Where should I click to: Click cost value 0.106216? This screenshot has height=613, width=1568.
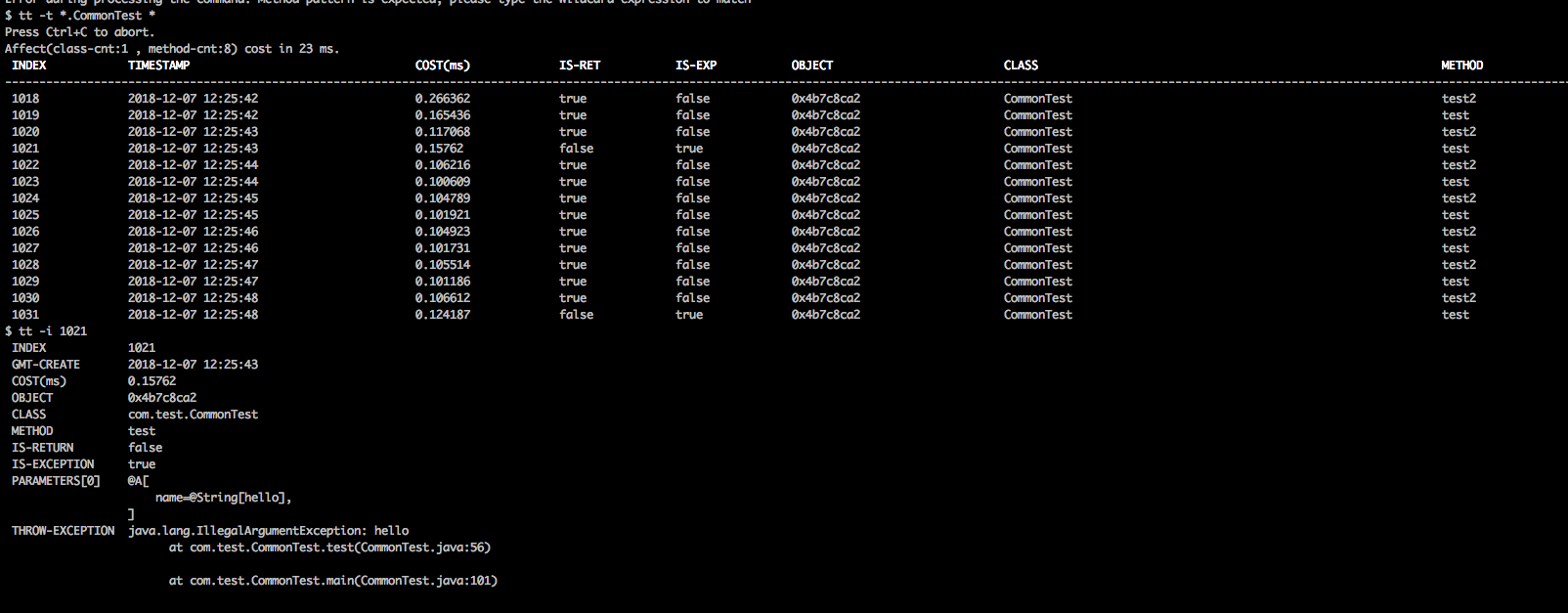coord(442,165)
